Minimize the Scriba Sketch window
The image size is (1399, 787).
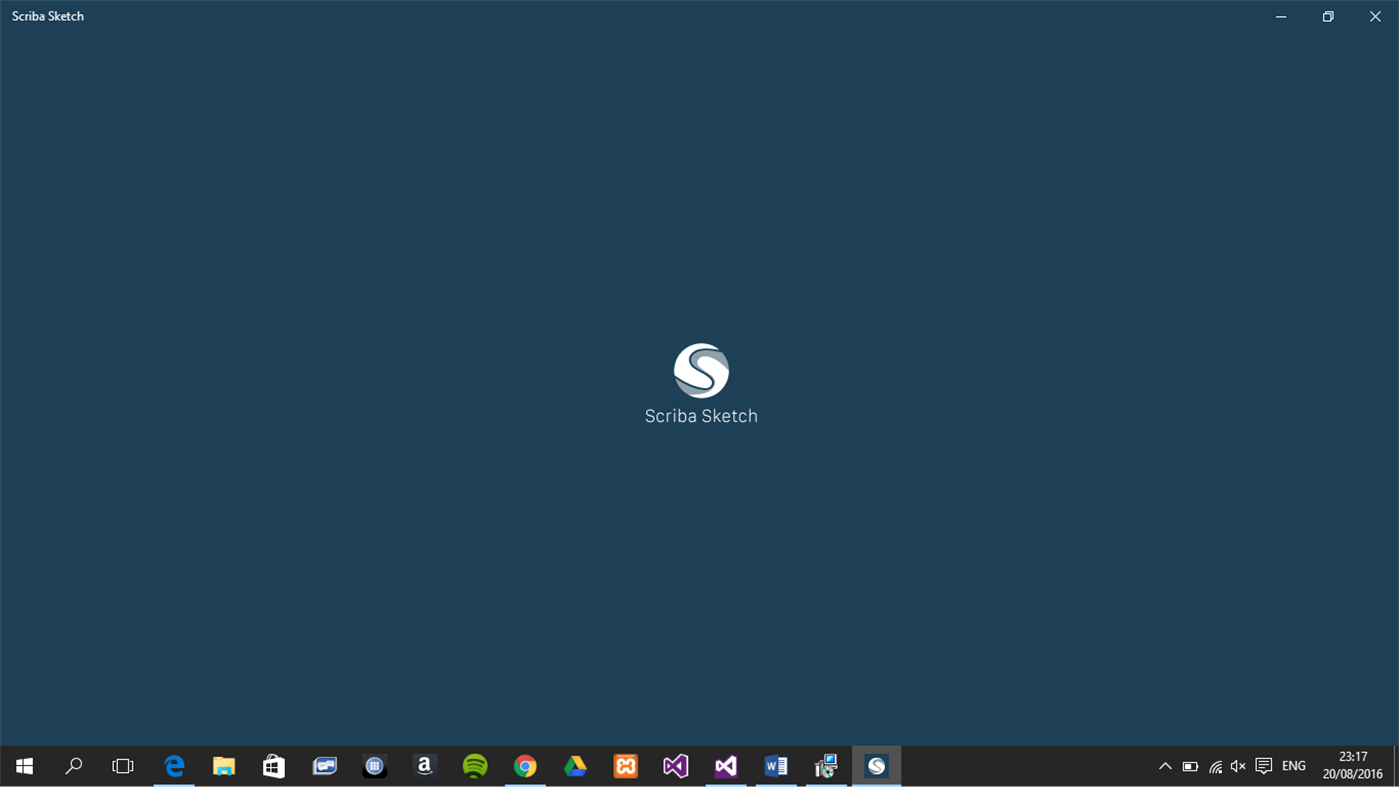click(x=1281, y=16)
